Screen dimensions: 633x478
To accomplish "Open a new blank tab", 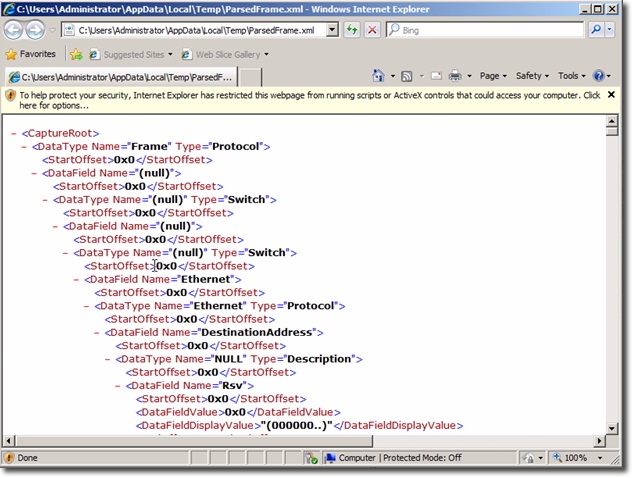I will (x=250, y=77).
